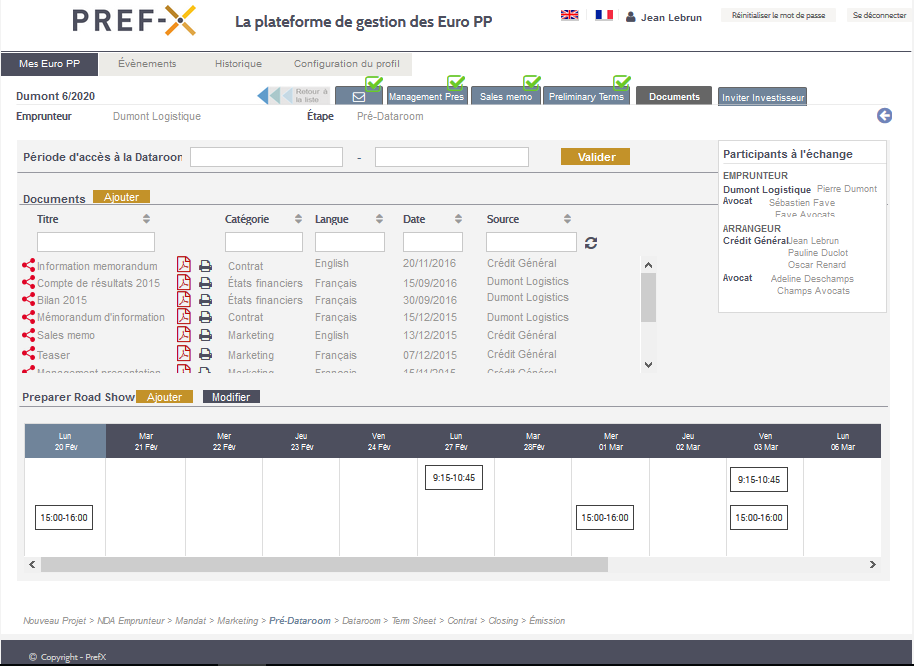Open PDF of Teaser row
This screenshot has width=914, height=666.
(x=184, y=354)
